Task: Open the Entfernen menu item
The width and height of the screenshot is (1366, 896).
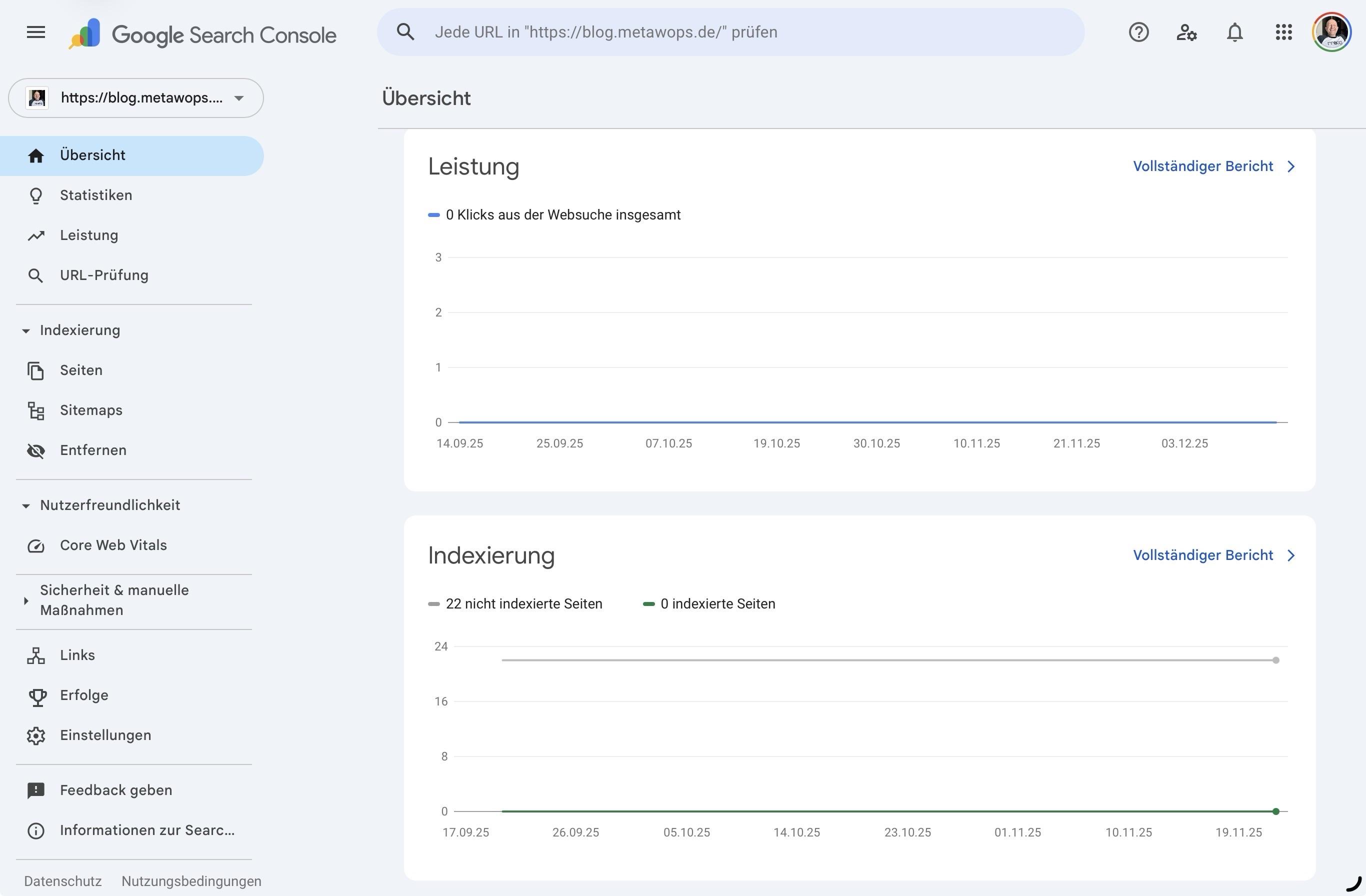Action: pyautogui.click(x=93, y=450)
